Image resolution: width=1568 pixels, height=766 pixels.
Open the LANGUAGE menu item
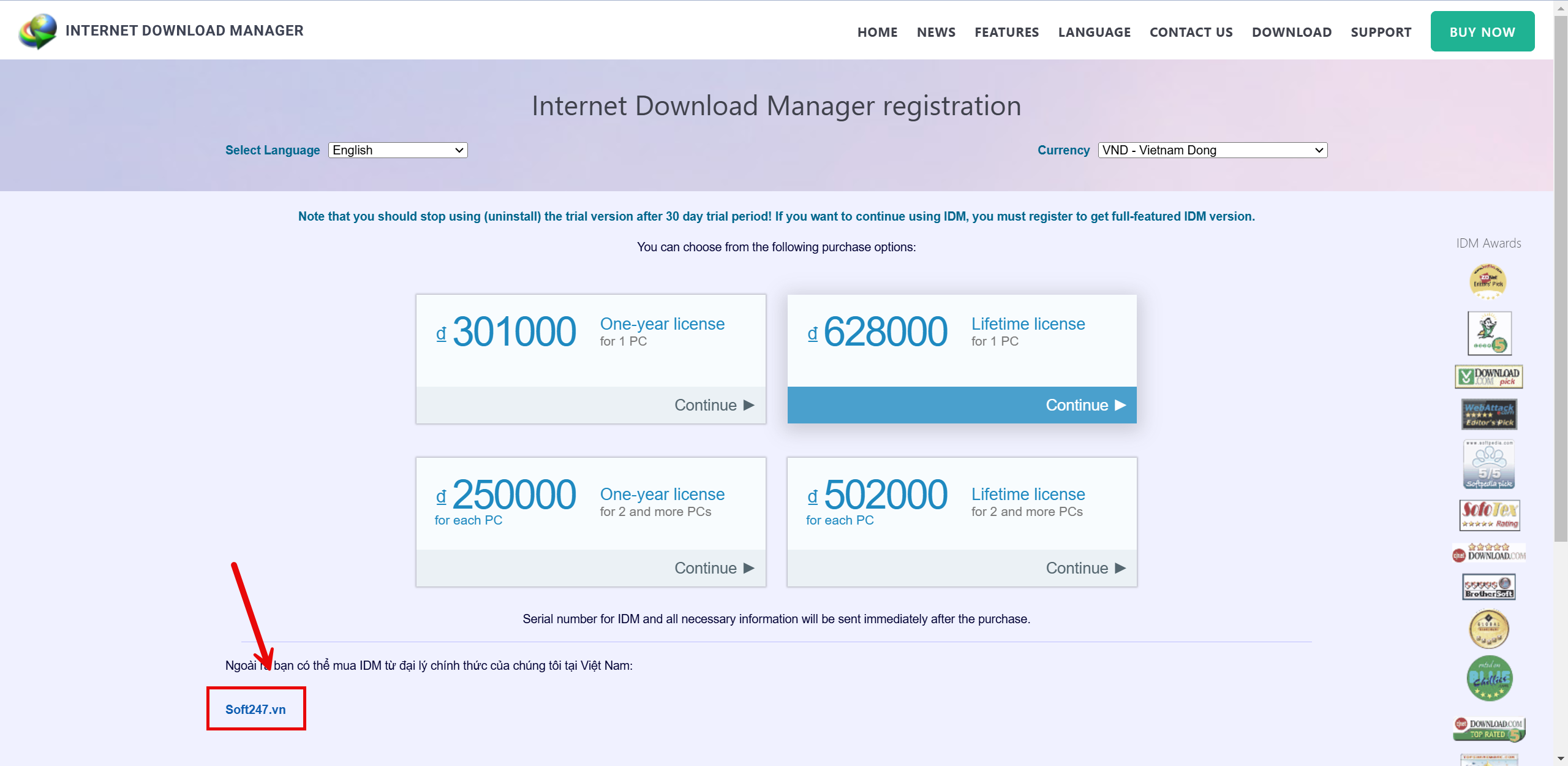tap(1095, 32)
